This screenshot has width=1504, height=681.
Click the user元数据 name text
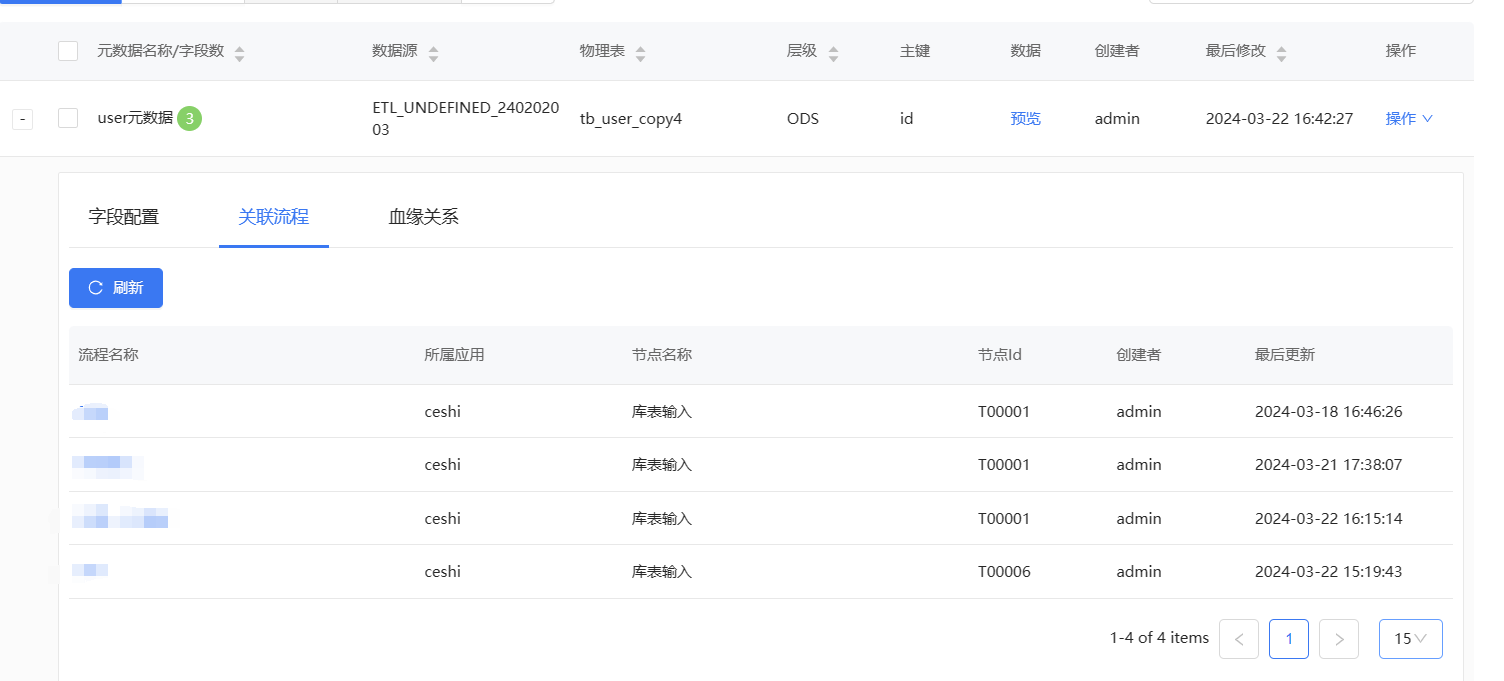tap(135, 118)
